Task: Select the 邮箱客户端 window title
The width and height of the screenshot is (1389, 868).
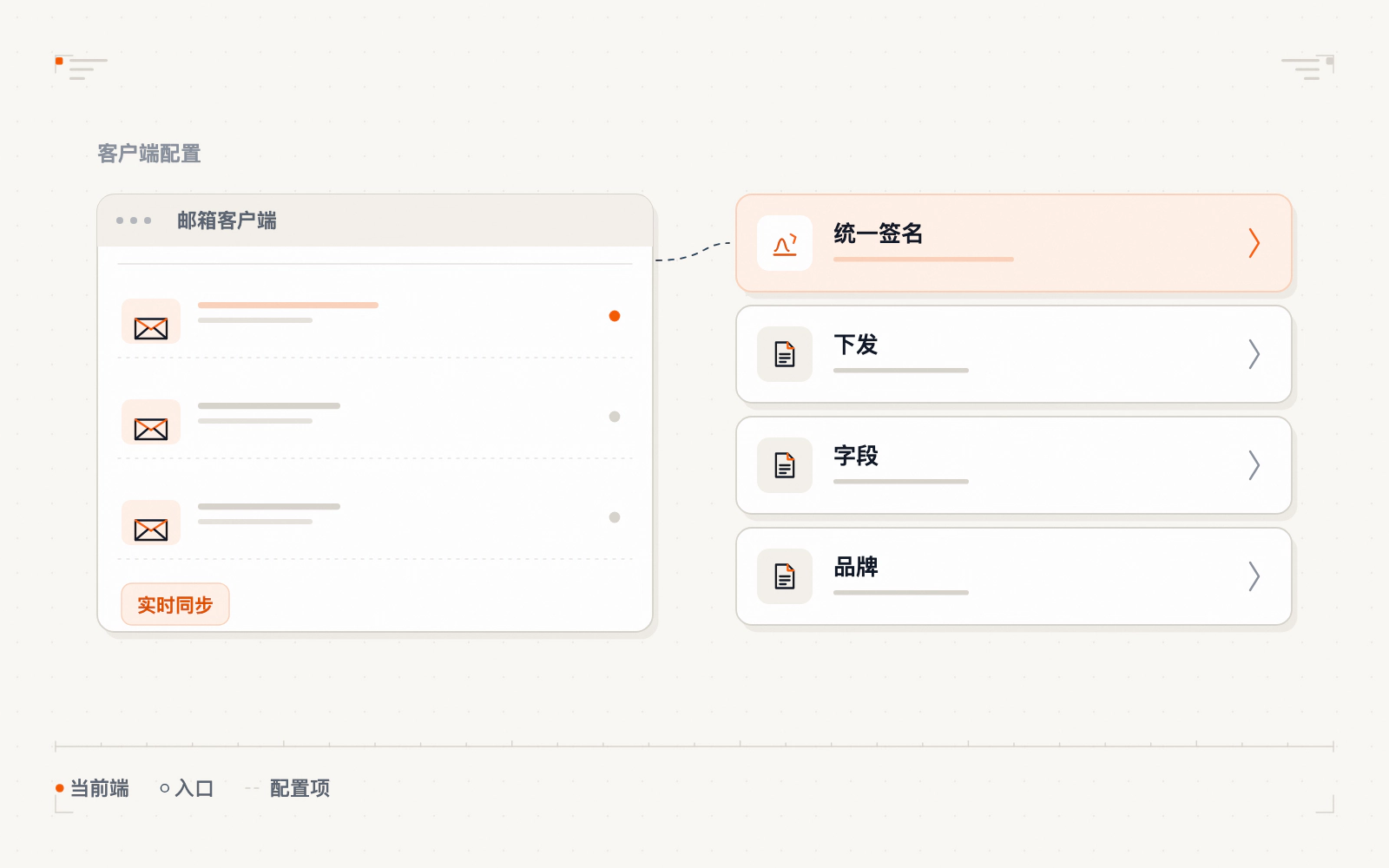Action: point(227,220)
